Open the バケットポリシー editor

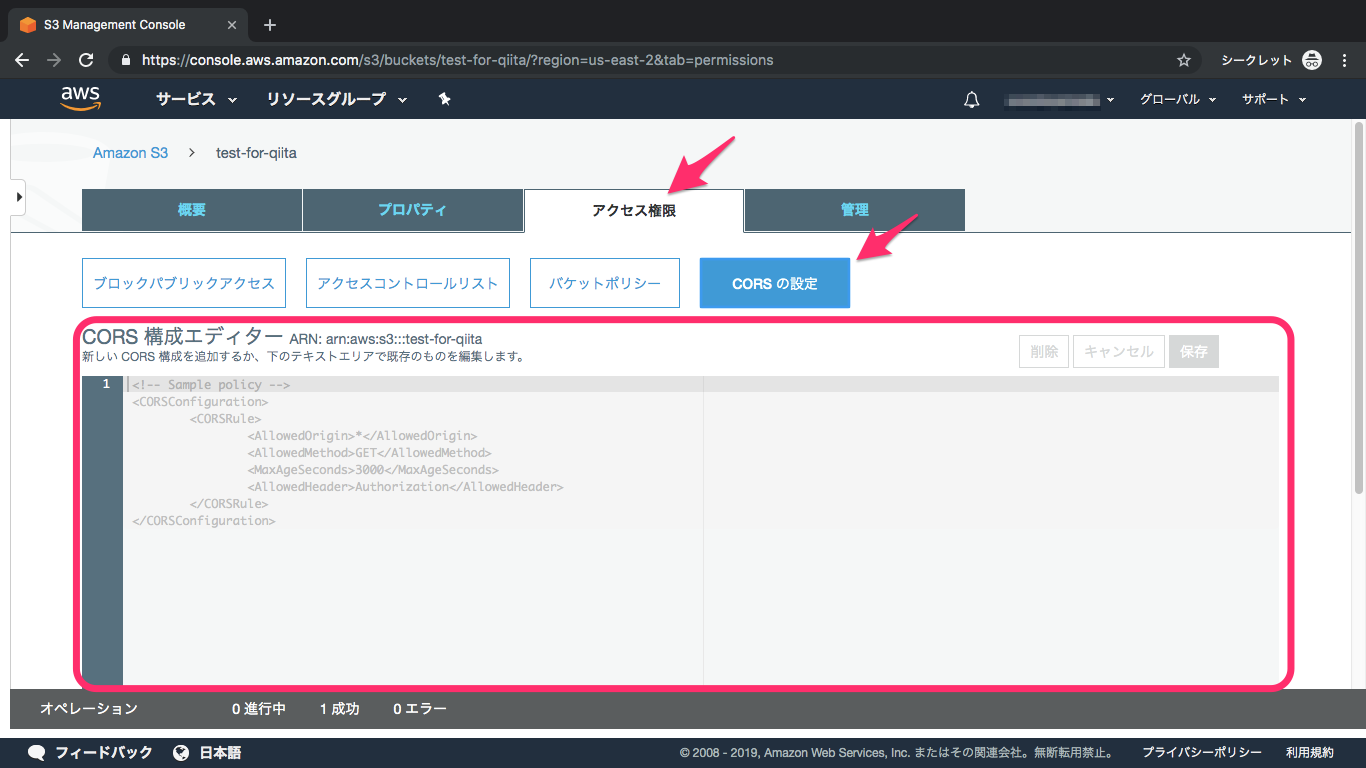click(x=605, y=283)
